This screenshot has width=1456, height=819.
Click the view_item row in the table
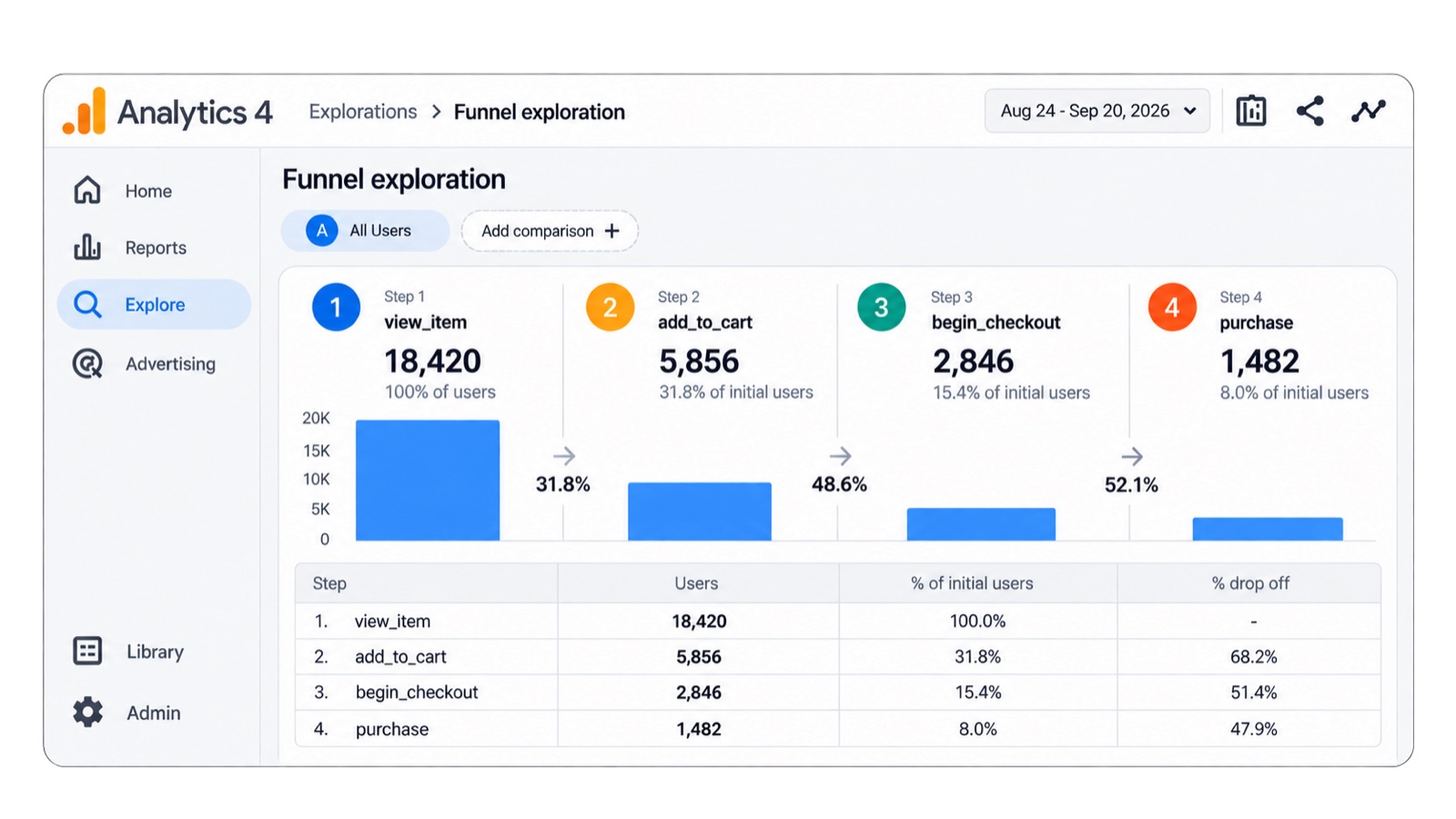[837, 622]
